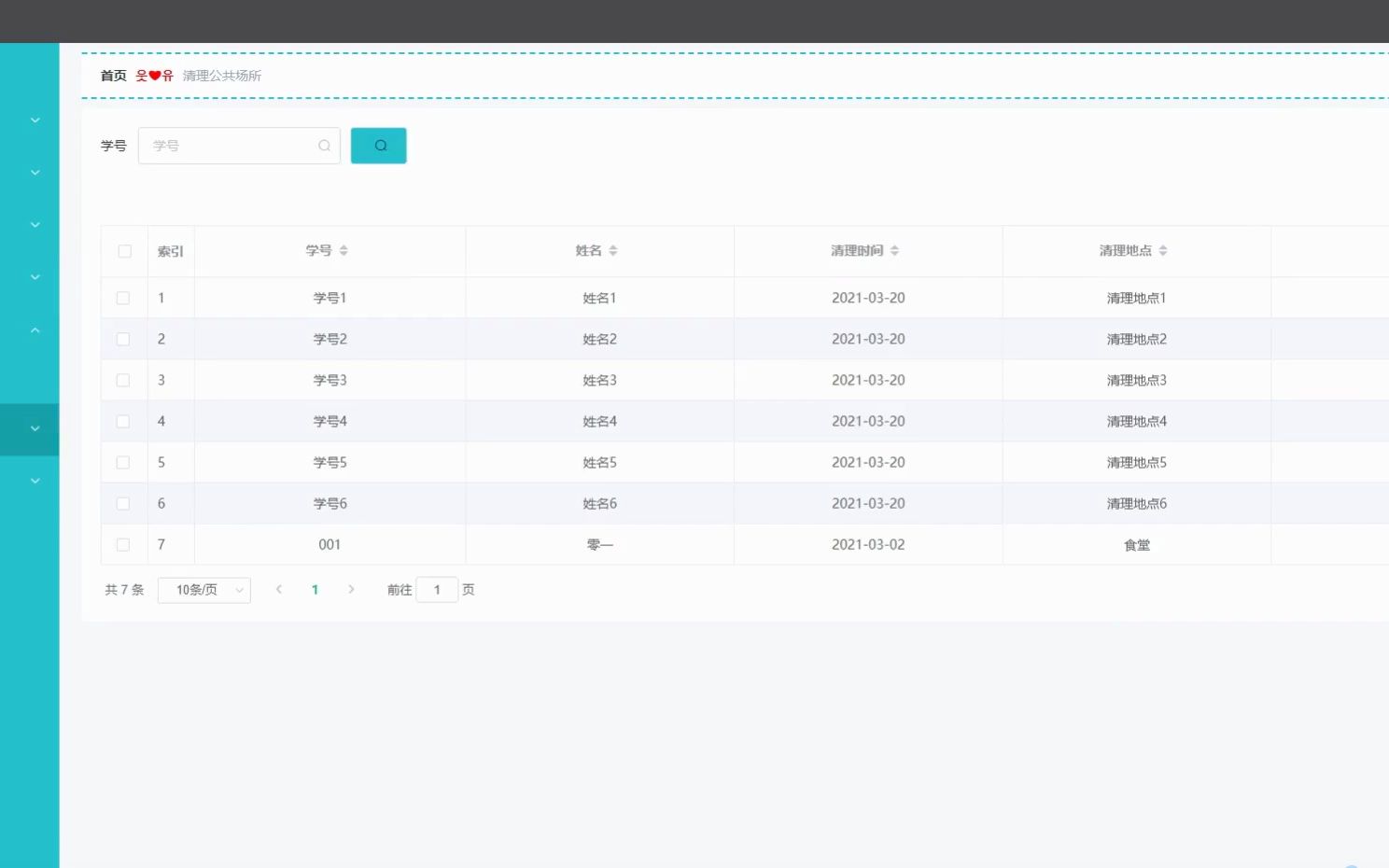This screenshot has height=868, width=1389.
Task: Click the 前往 page jump input box
Action: point(437,590)
